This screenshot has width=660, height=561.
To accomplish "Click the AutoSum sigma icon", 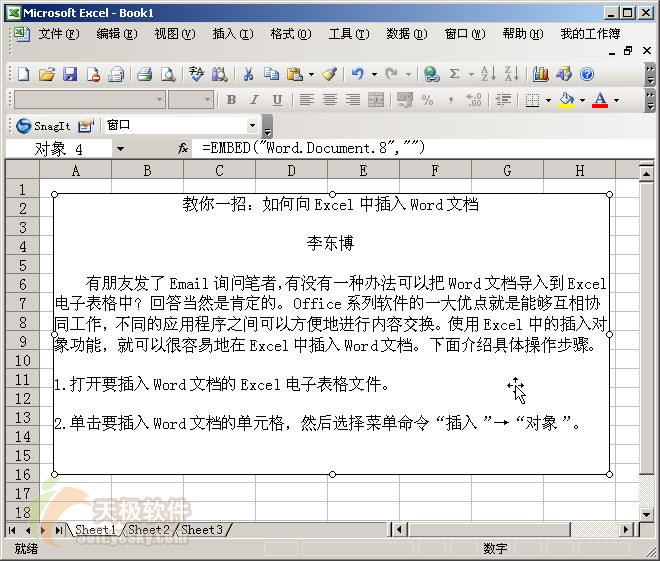I will (x=454, y=74).
